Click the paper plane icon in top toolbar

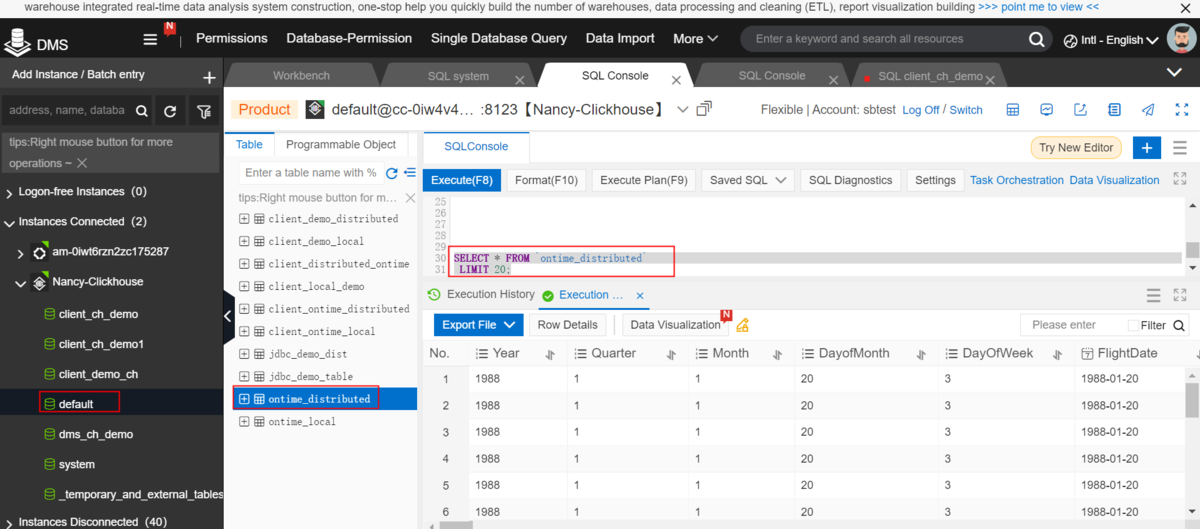pos(1148,110)
